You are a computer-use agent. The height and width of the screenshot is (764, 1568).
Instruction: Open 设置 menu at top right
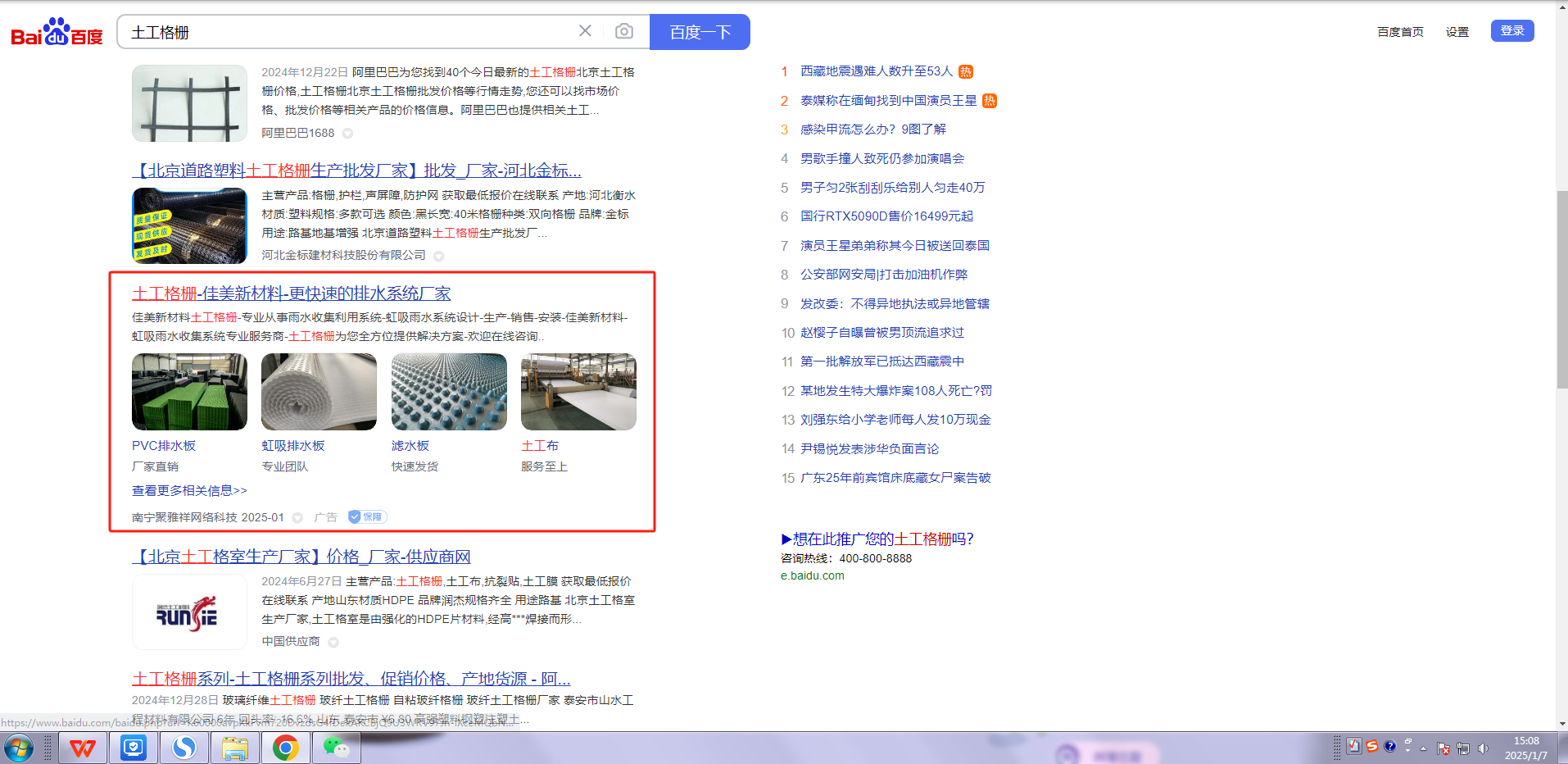click(1457, 32)
